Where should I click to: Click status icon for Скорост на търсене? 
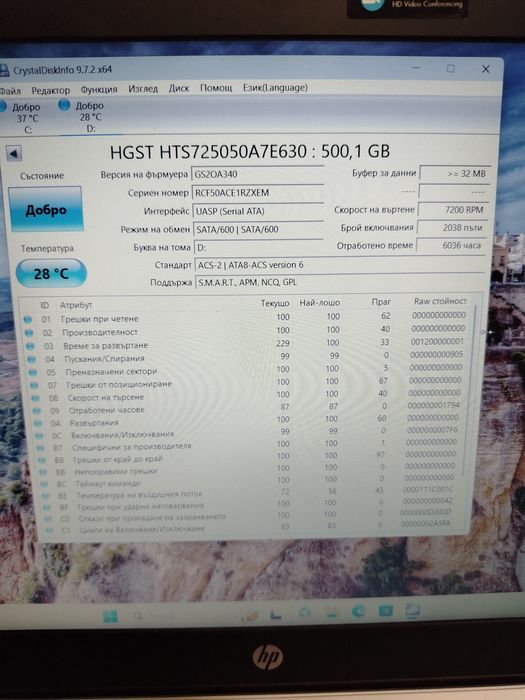tap(36, 398)
